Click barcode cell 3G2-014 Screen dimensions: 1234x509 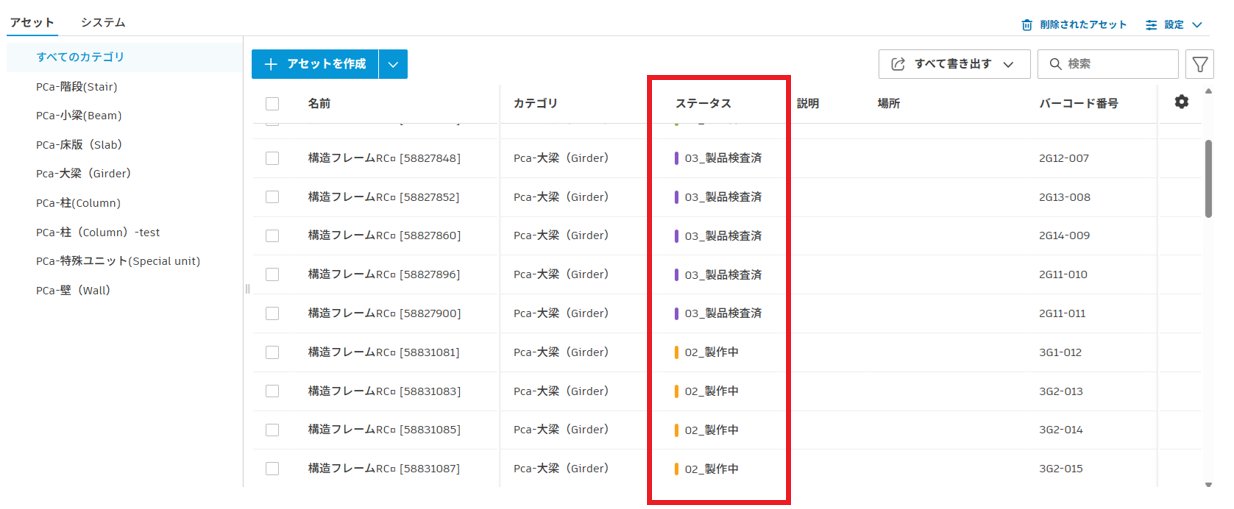point(1061,430)
